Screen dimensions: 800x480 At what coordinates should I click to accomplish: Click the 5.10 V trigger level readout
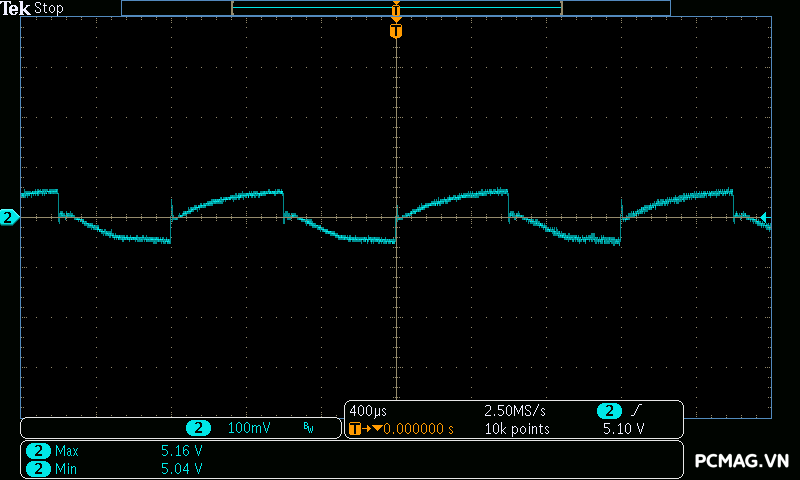tap(623, 429)
